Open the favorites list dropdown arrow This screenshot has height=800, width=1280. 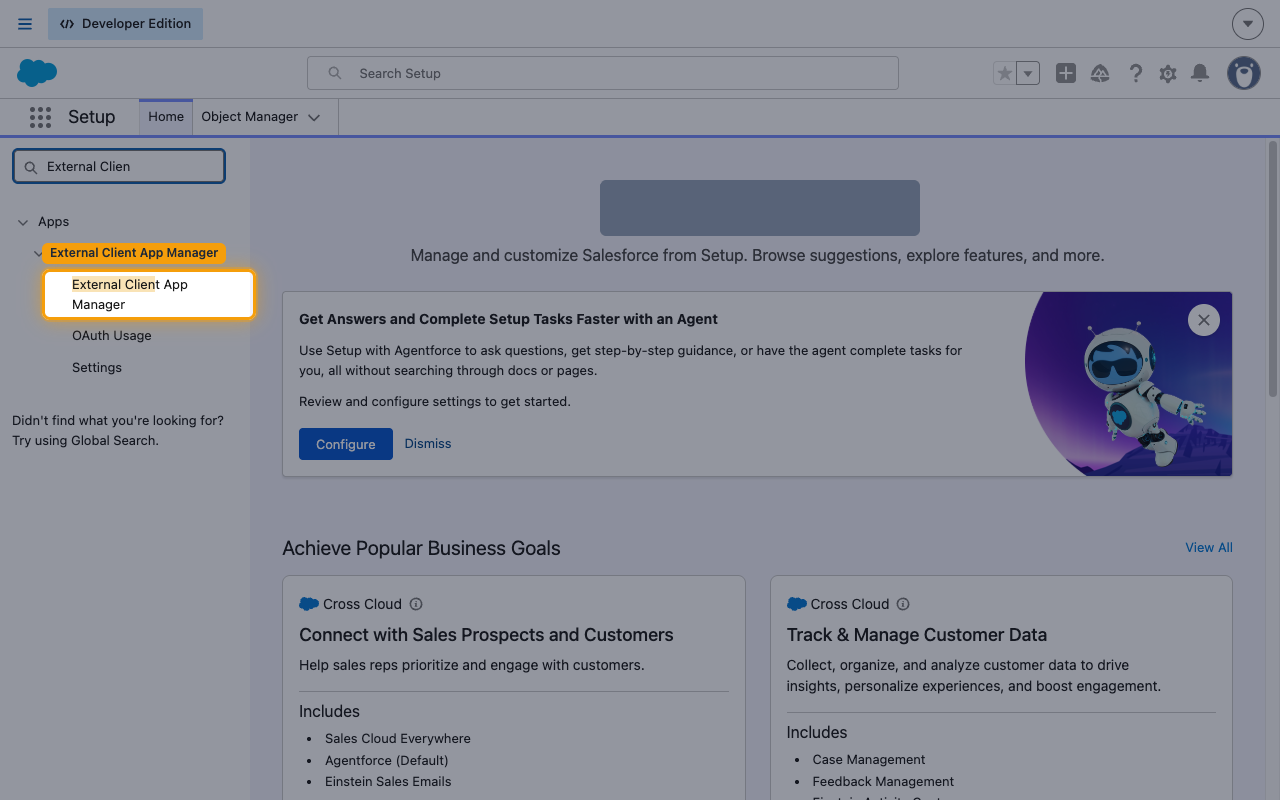click(x=1028, y=73)
